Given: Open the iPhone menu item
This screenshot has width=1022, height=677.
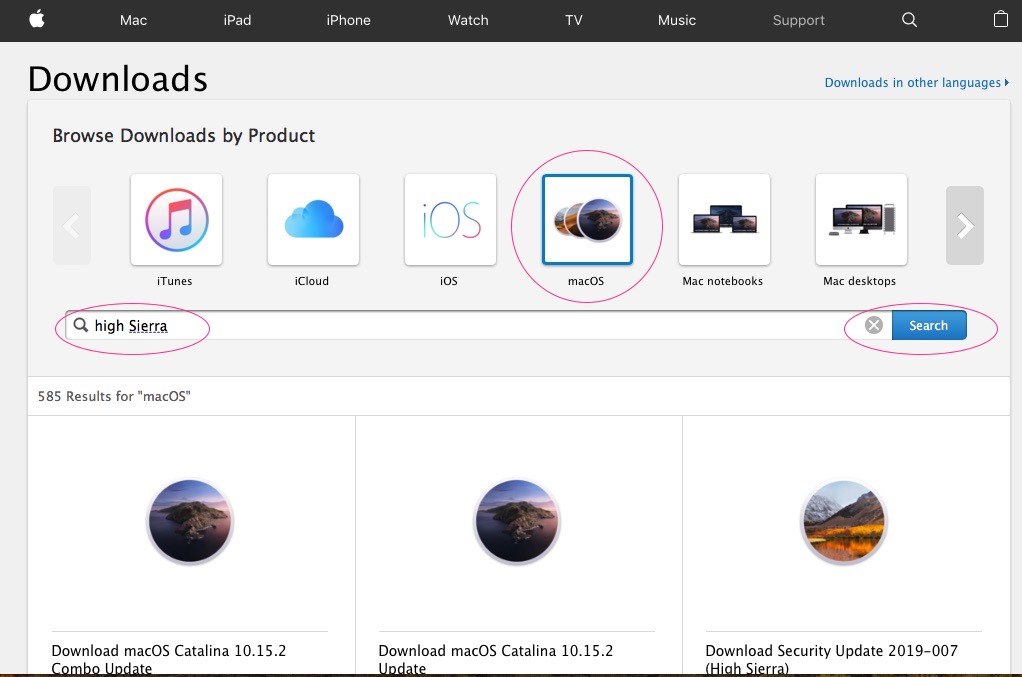Looking at the screenshot, I should pyautogui.click(x=348, y=20).
